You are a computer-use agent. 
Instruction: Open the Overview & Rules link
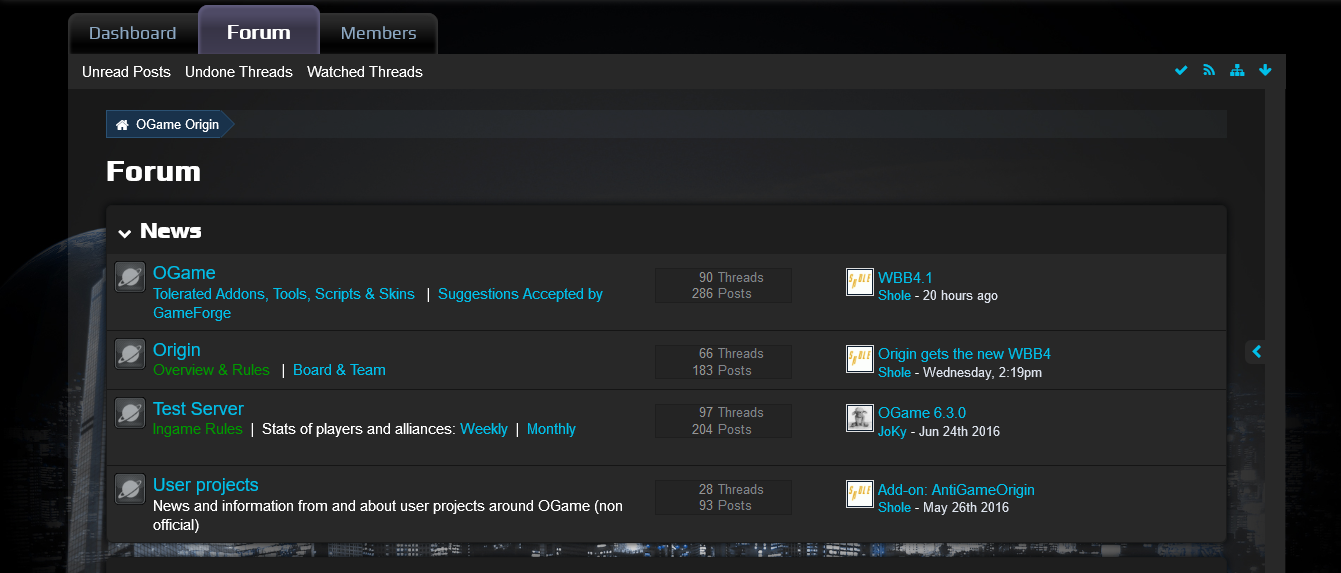click(x=211, y=370)
